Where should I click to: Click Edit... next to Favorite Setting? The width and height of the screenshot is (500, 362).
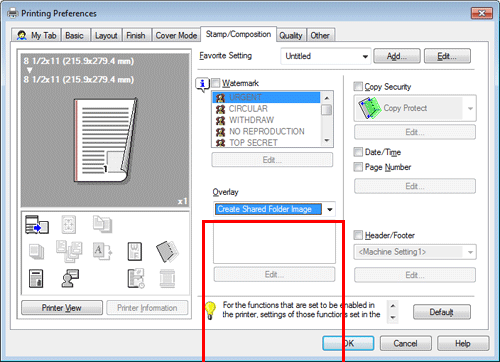click(447, 56)
